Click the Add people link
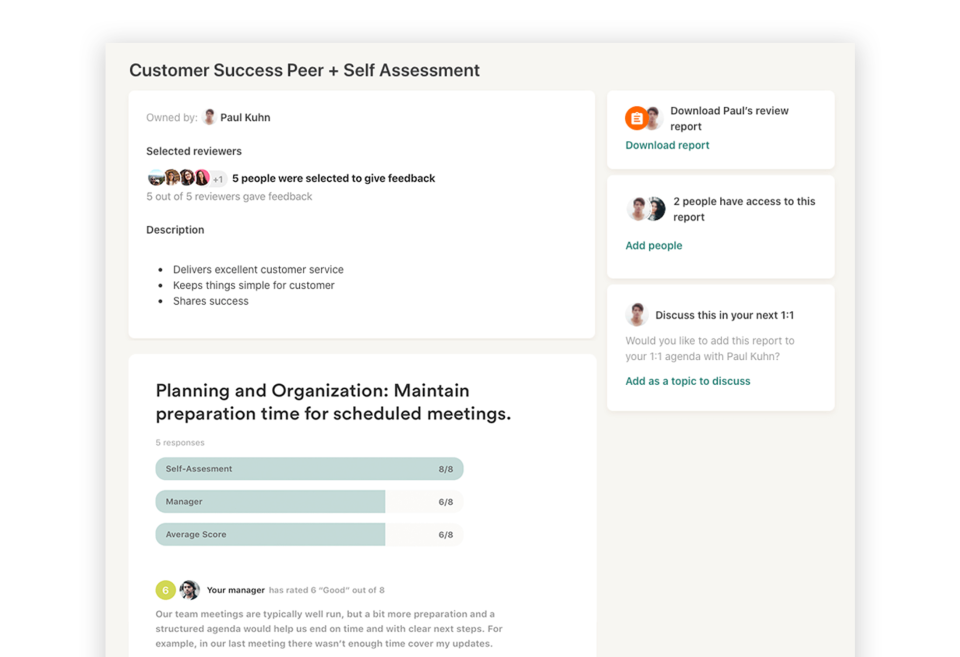Screen dimensions: 960x657 653,245
